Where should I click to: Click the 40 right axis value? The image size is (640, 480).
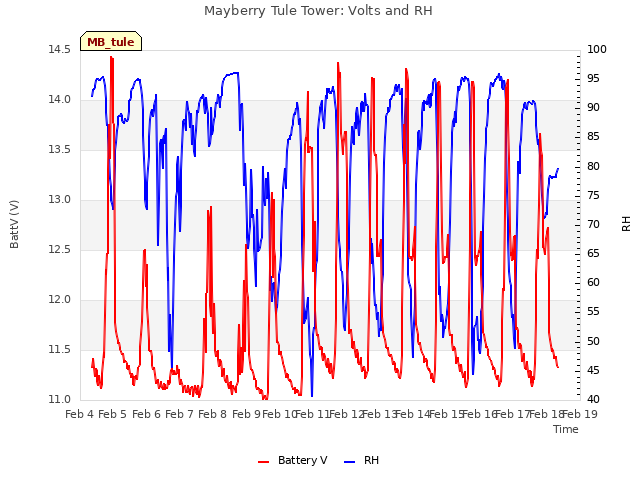point(593,399)
